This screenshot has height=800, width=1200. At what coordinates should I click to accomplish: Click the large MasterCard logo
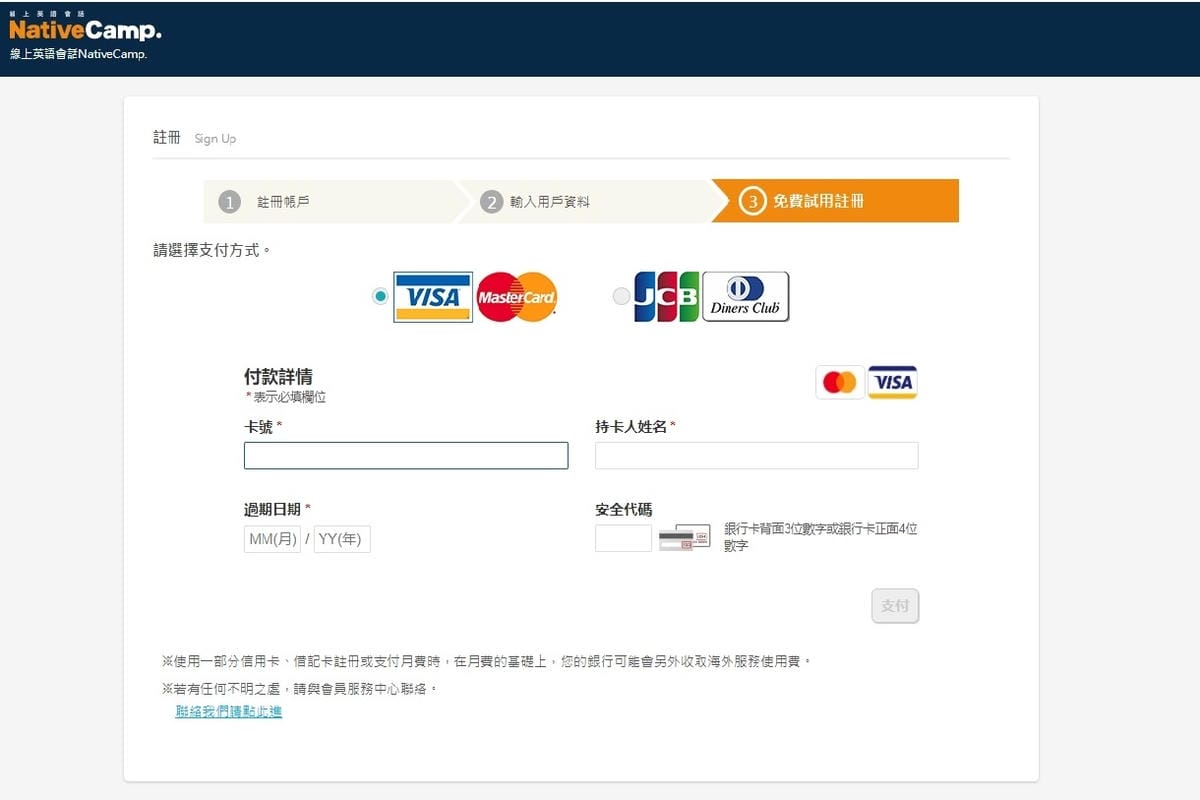point(516,297)
